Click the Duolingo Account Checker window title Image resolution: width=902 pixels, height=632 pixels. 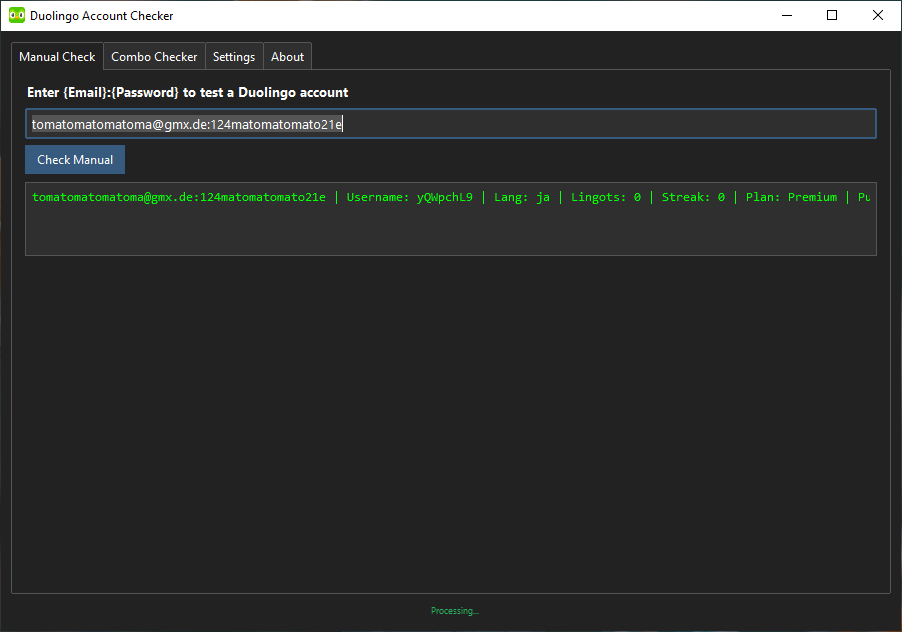(x=101, y=16)
